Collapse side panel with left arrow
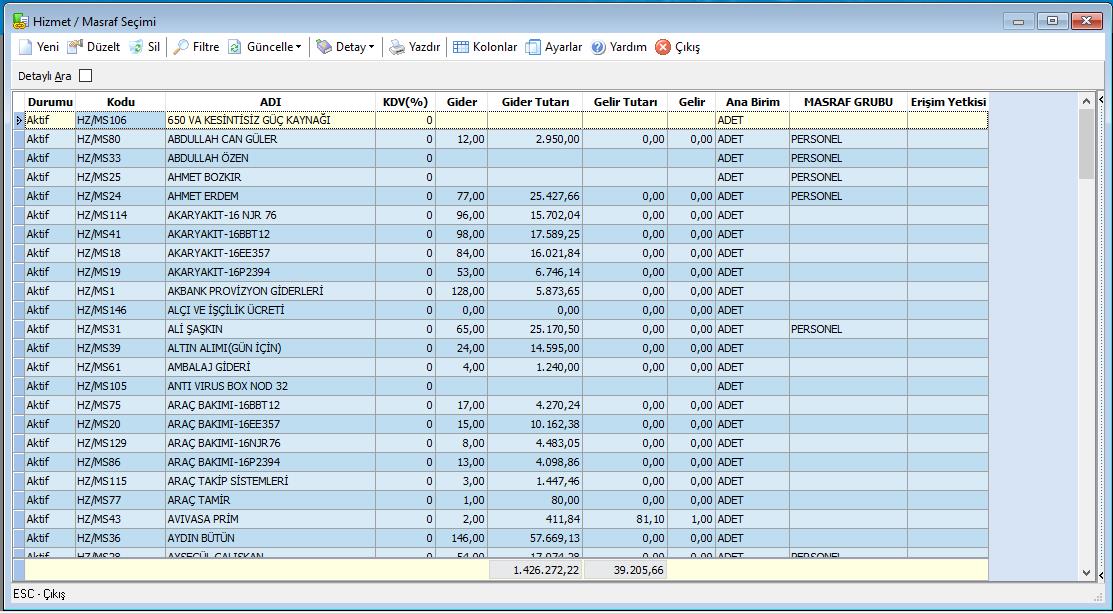Screen dimensions: 1113x614 1102,101
